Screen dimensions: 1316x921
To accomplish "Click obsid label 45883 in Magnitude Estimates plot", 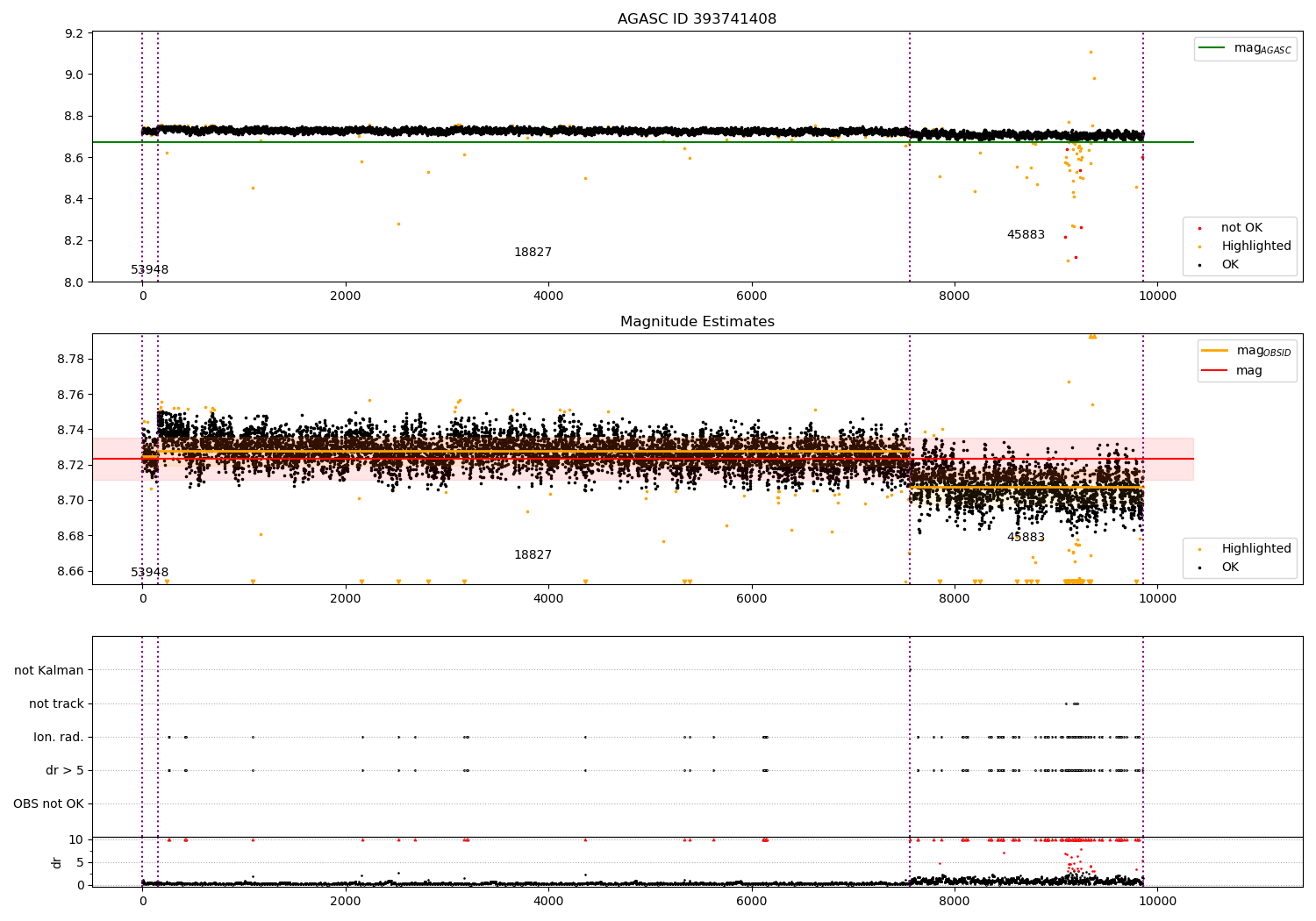I will 1026,538.
